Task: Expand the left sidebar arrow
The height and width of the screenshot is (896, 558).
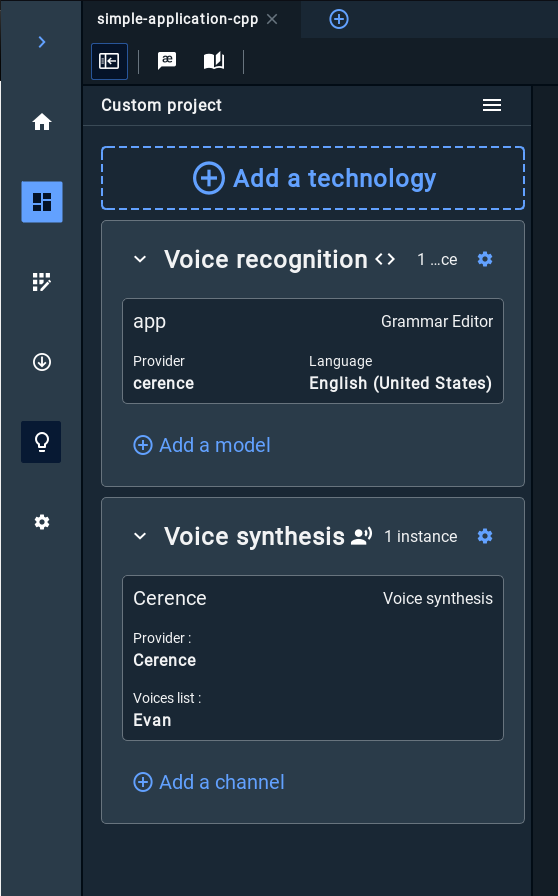Action: coord(42,42)
